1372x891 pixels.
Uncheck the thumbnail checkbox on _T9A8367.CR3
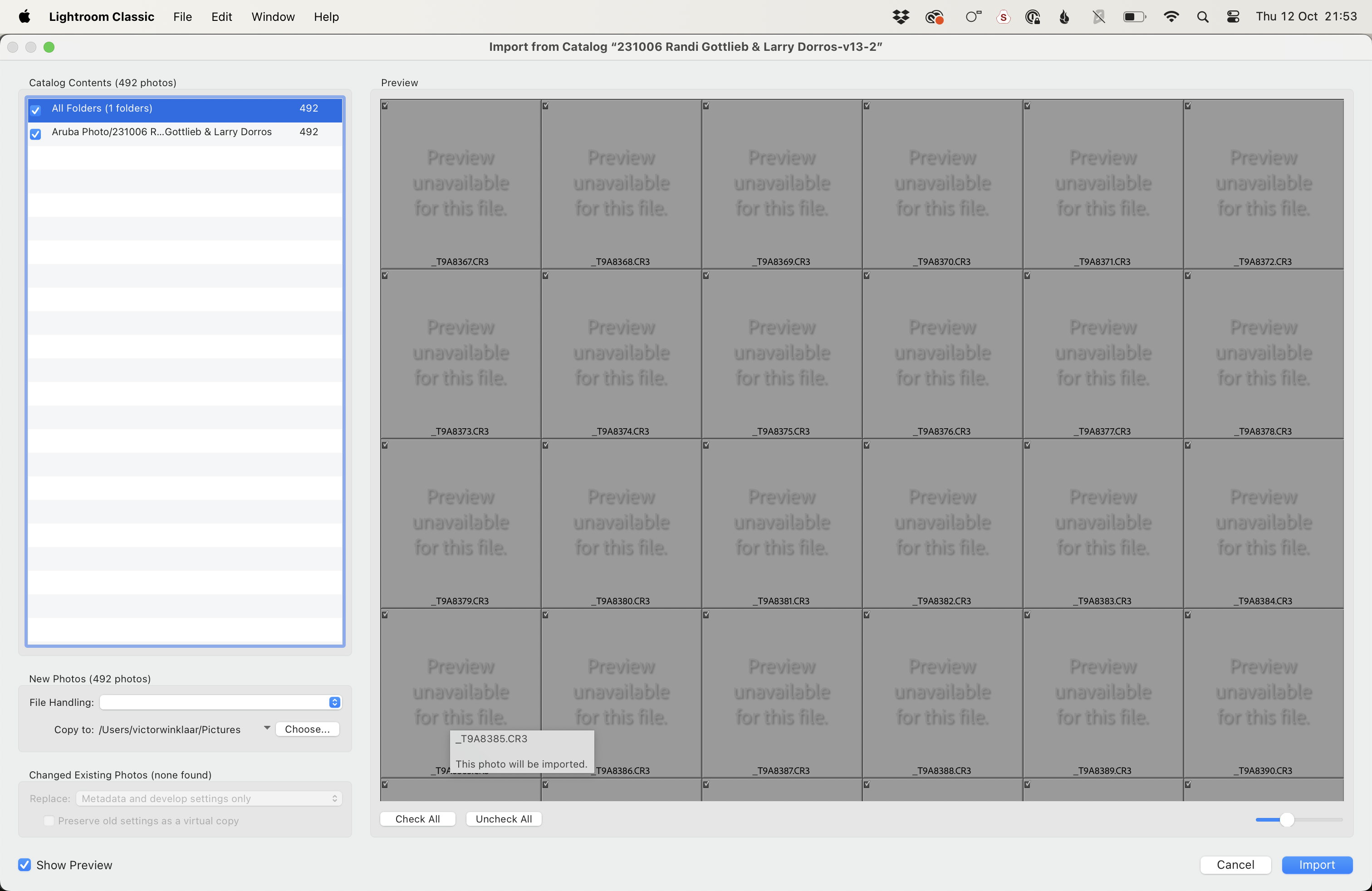(x=386, y=105)
